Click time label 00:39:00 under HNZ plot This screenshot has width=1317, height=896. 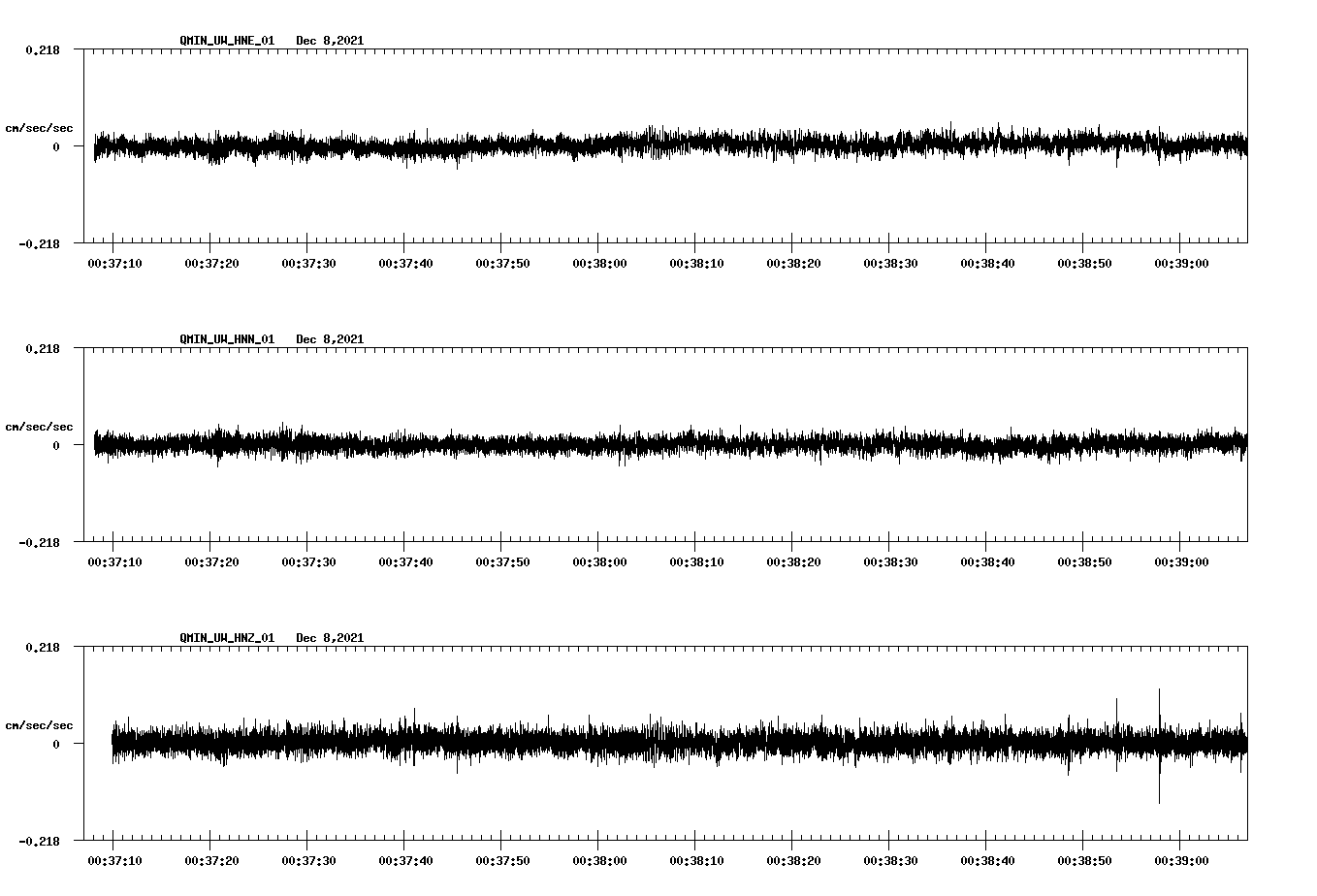[1181, 861]
